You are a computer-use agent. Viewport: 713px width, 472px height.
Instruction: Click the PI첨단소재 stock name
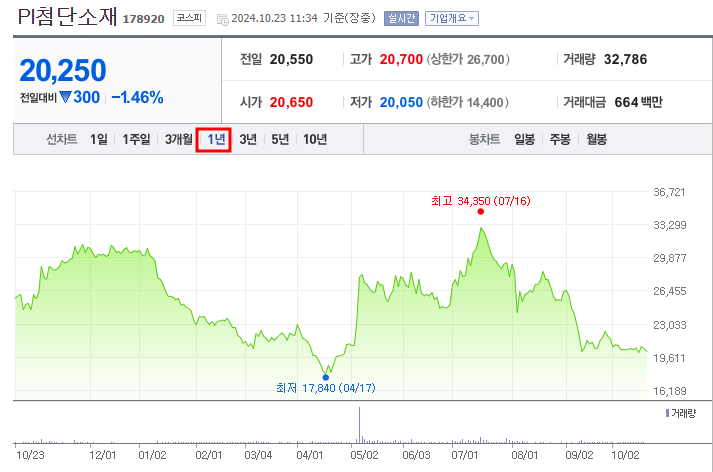(67, 17)
